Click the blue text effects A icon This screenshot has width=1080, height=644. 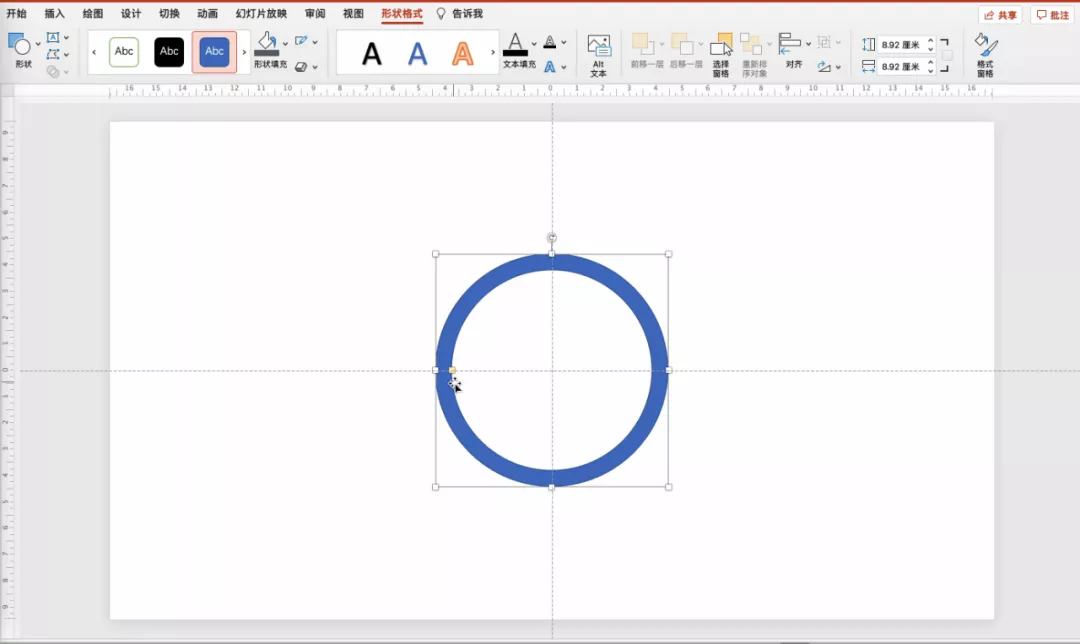pos(550,67)
